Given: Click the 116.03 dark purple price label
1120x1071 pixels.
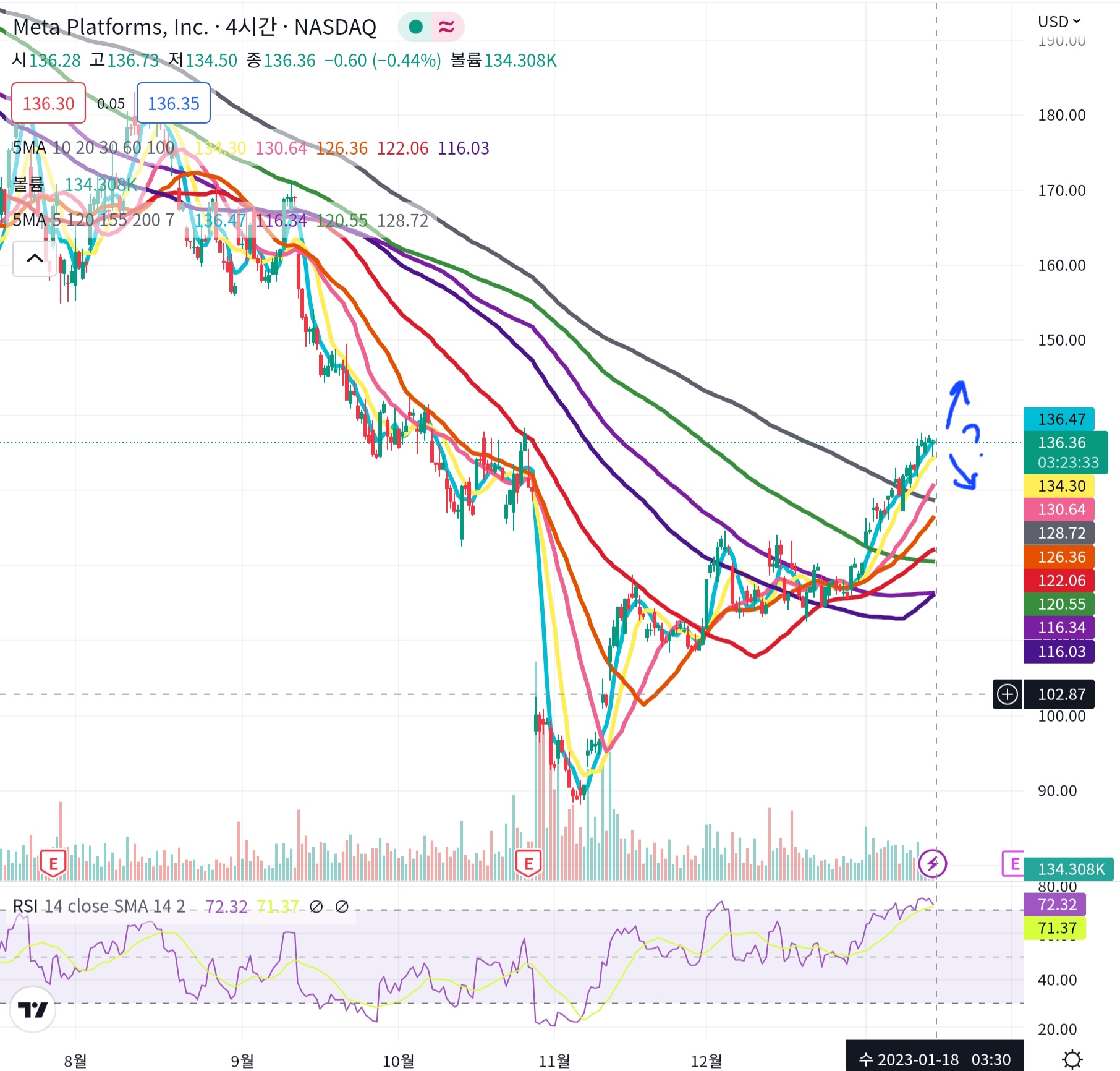Looking at the screenshot, I should click(x=1059, y=652).
